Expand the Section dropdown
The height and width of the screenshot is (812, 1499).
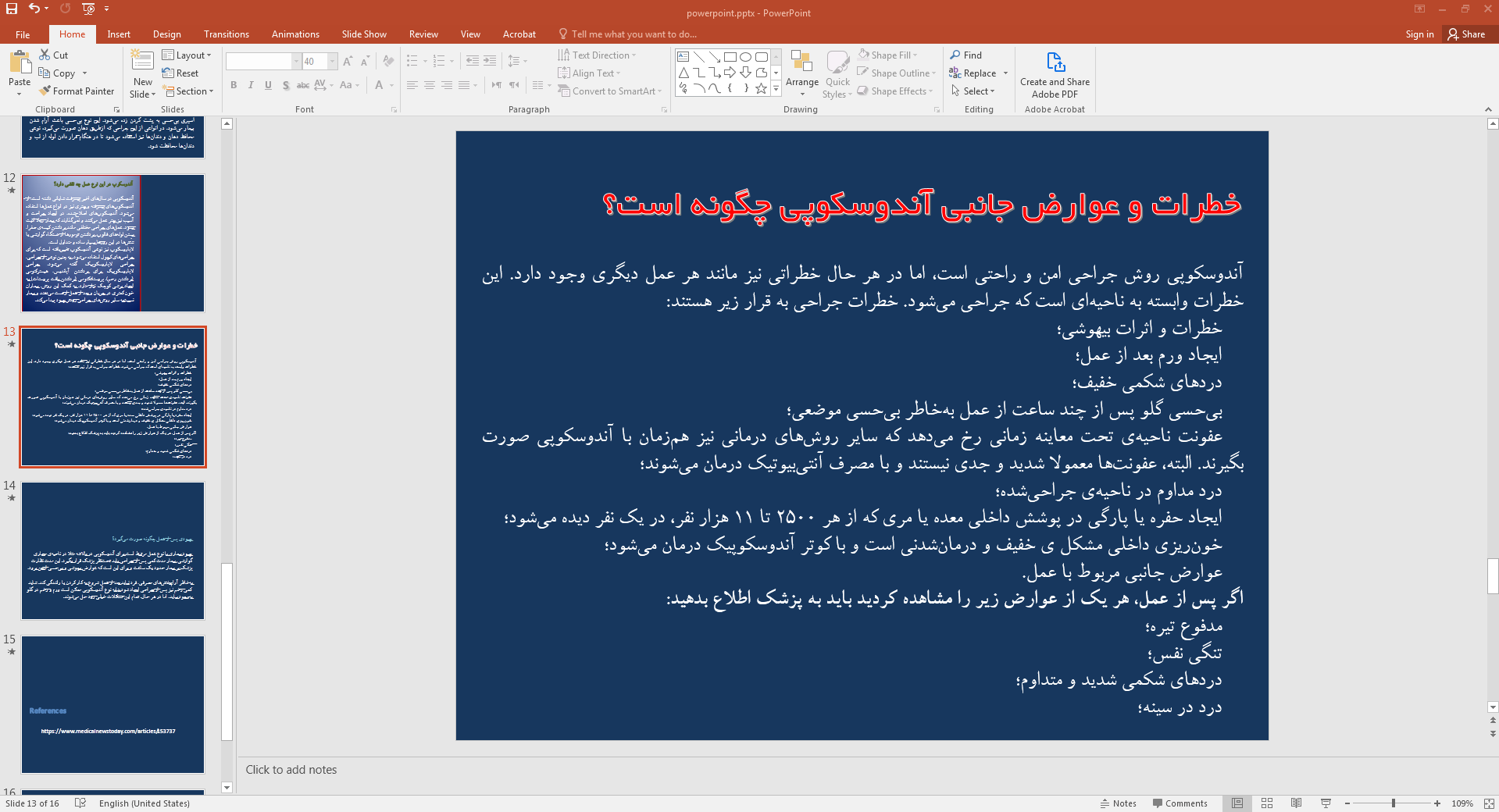[188, 91]
